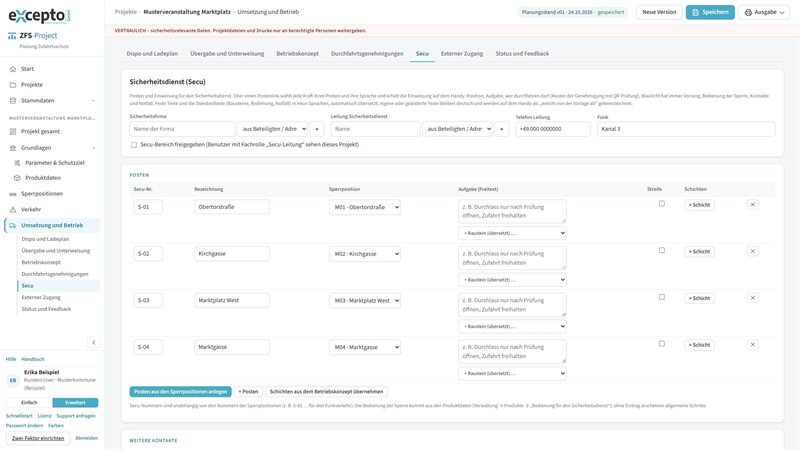800x450 pixels.
Task: Check Streife for Marktplatz West post
Action: (x=662, y=297)
